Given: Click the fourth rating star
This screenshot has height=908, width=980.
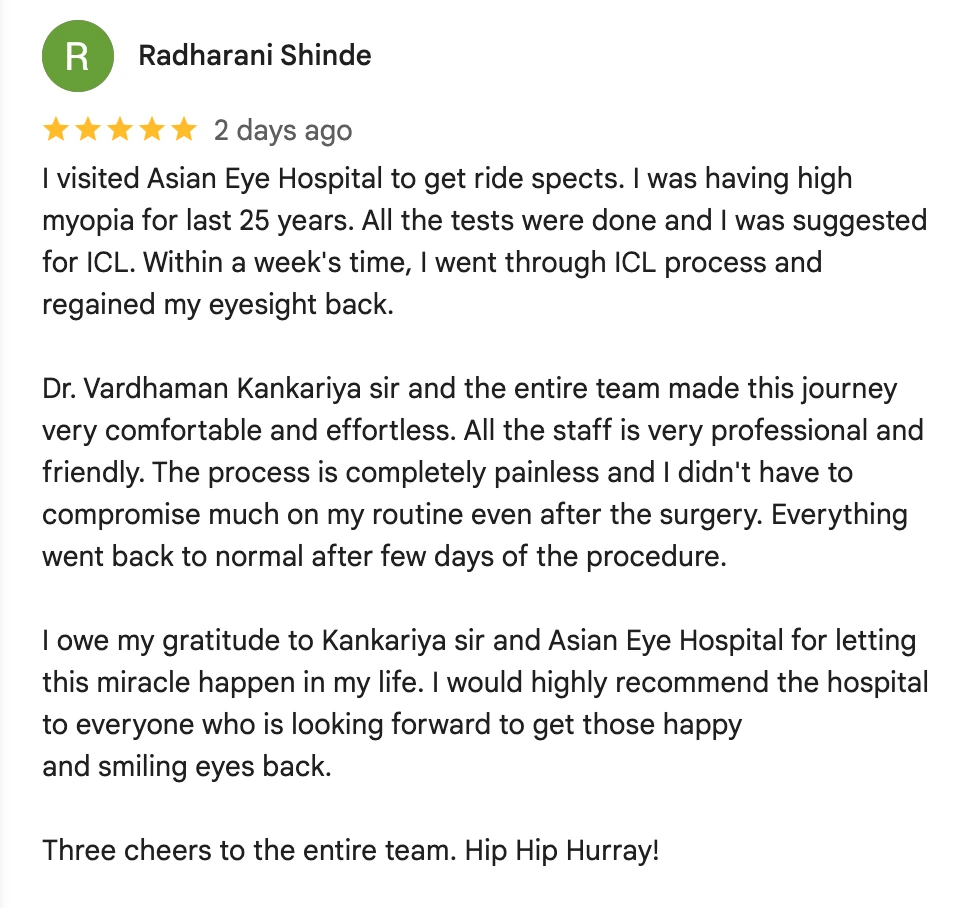Looking at the screenshot, I should (152, 130).
